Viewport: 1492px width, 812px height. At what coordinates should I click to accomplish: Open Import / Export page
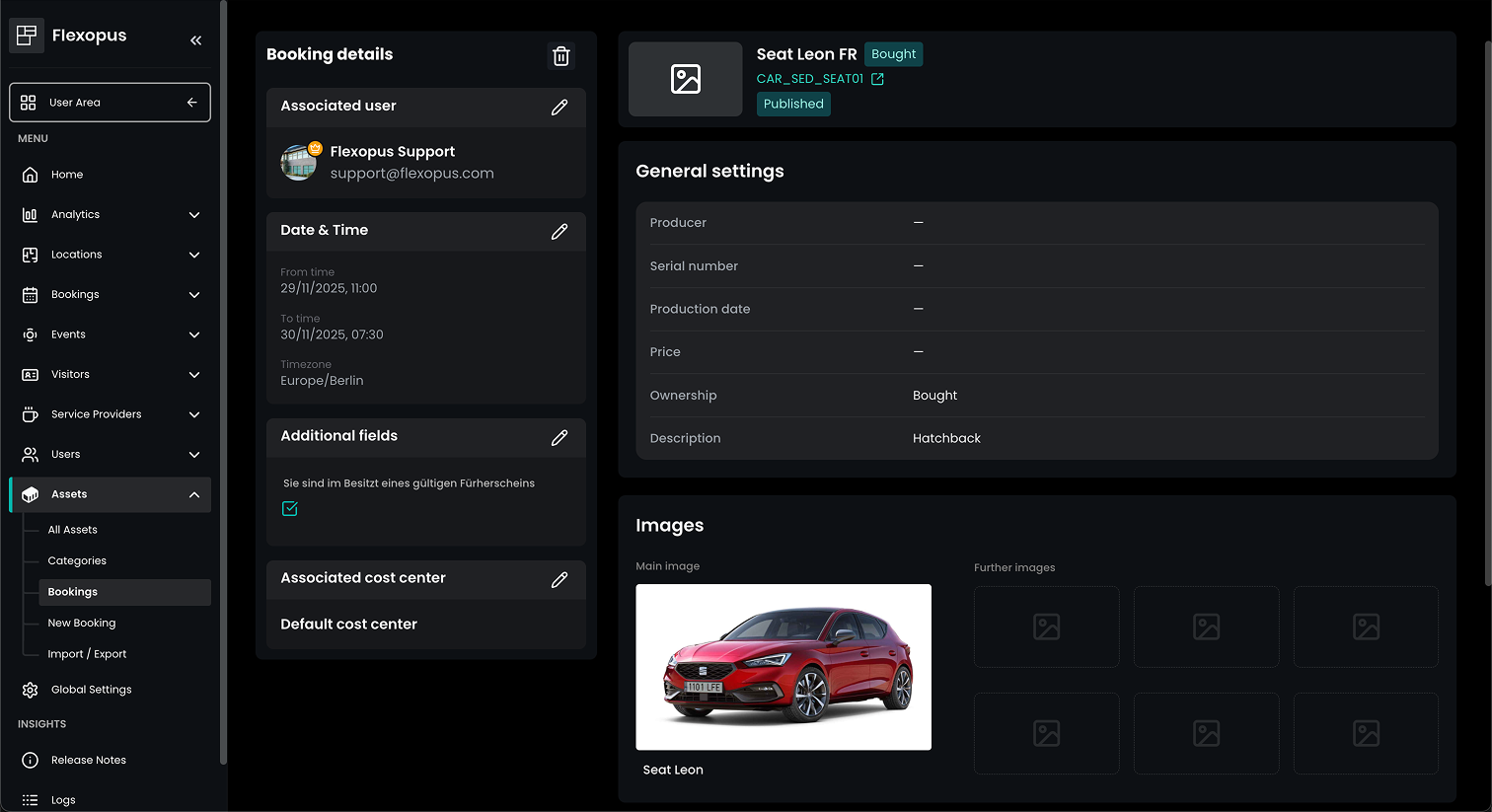click(87, 654)
